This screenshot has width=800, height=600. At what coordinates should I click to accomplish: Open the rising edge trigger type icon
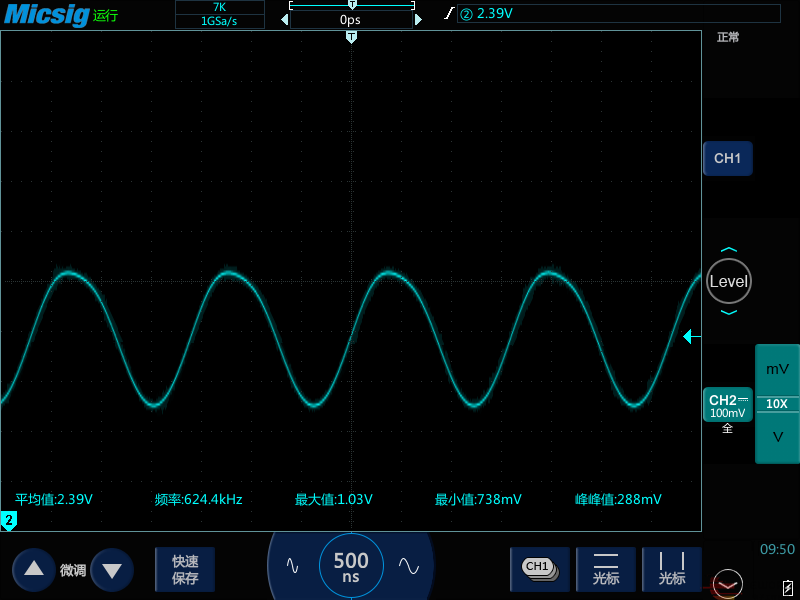(x=449, y=13)
